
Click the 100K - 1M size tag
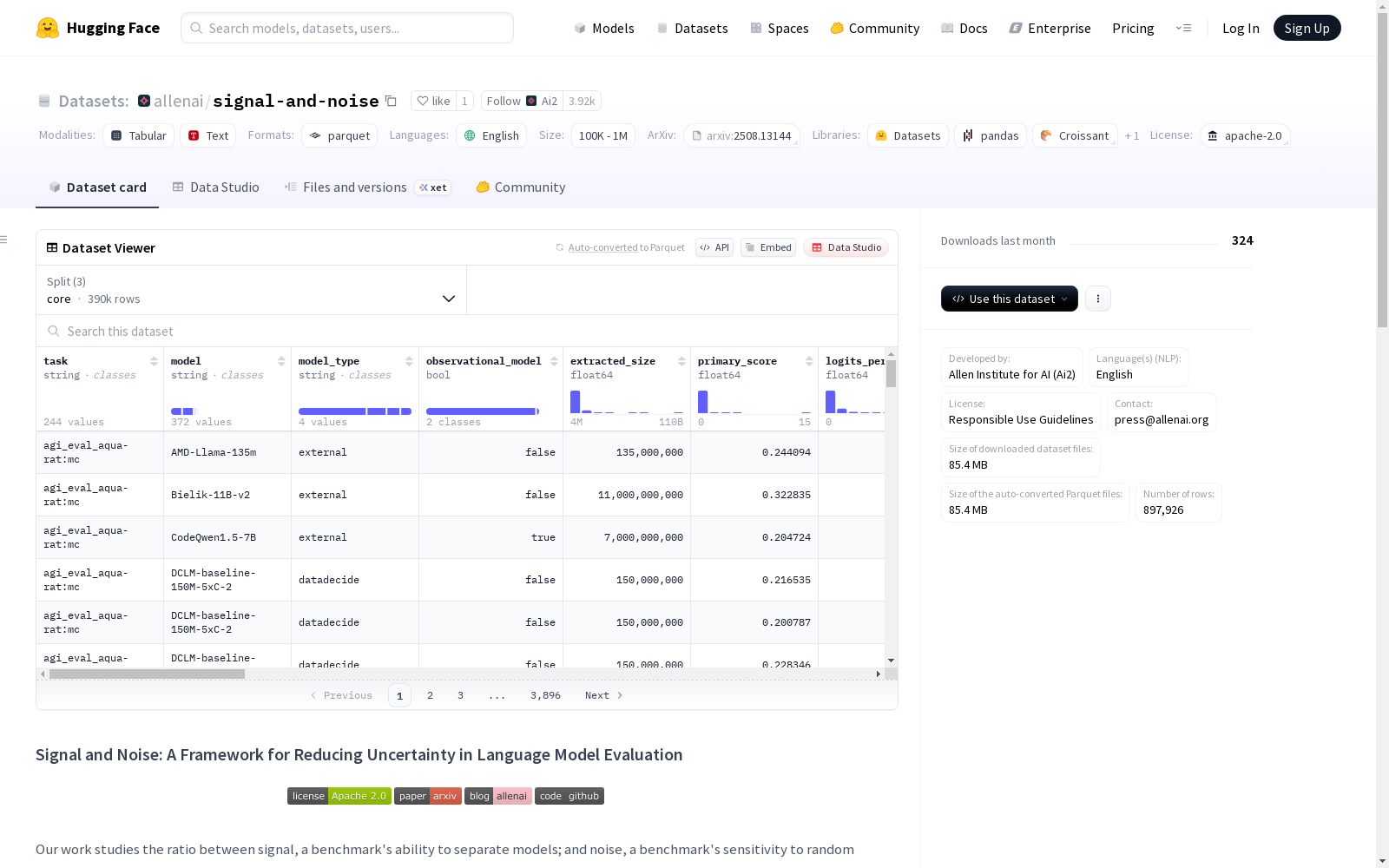pos(603,135)
